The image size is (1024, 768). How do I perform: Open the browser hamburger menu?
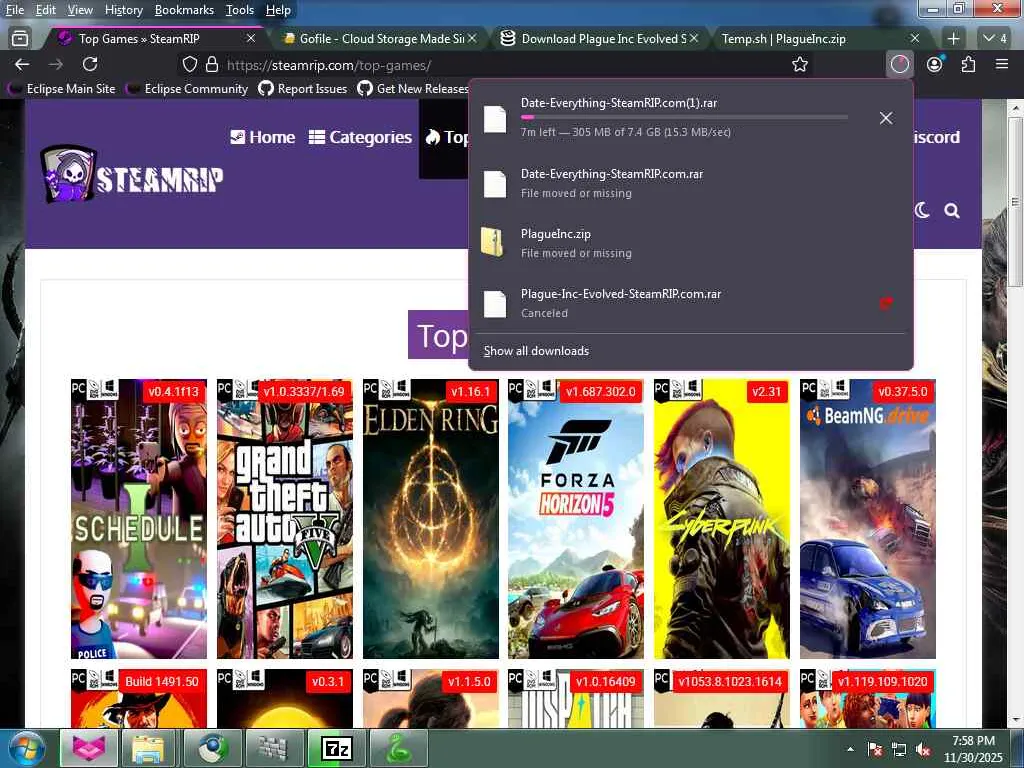coord(1002,64)
